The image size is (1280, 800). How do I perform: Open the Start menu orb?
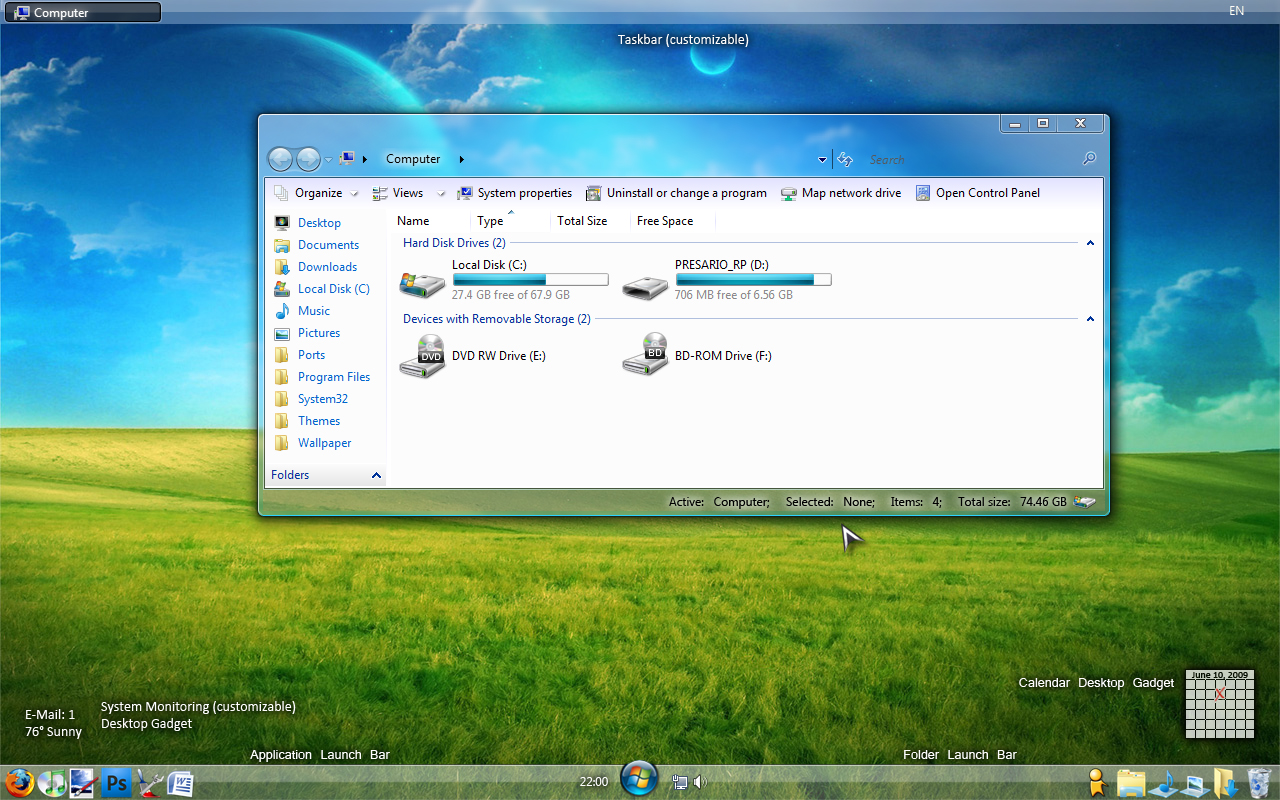(639, 780)
